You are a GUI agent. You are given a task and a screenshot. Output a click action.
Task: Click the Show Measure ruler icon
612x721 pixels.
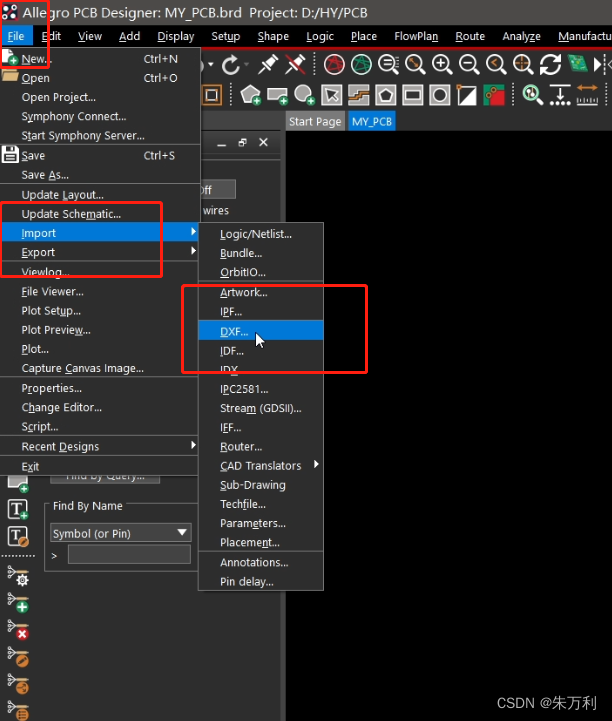pyautogui.click(x=587, y=95)
